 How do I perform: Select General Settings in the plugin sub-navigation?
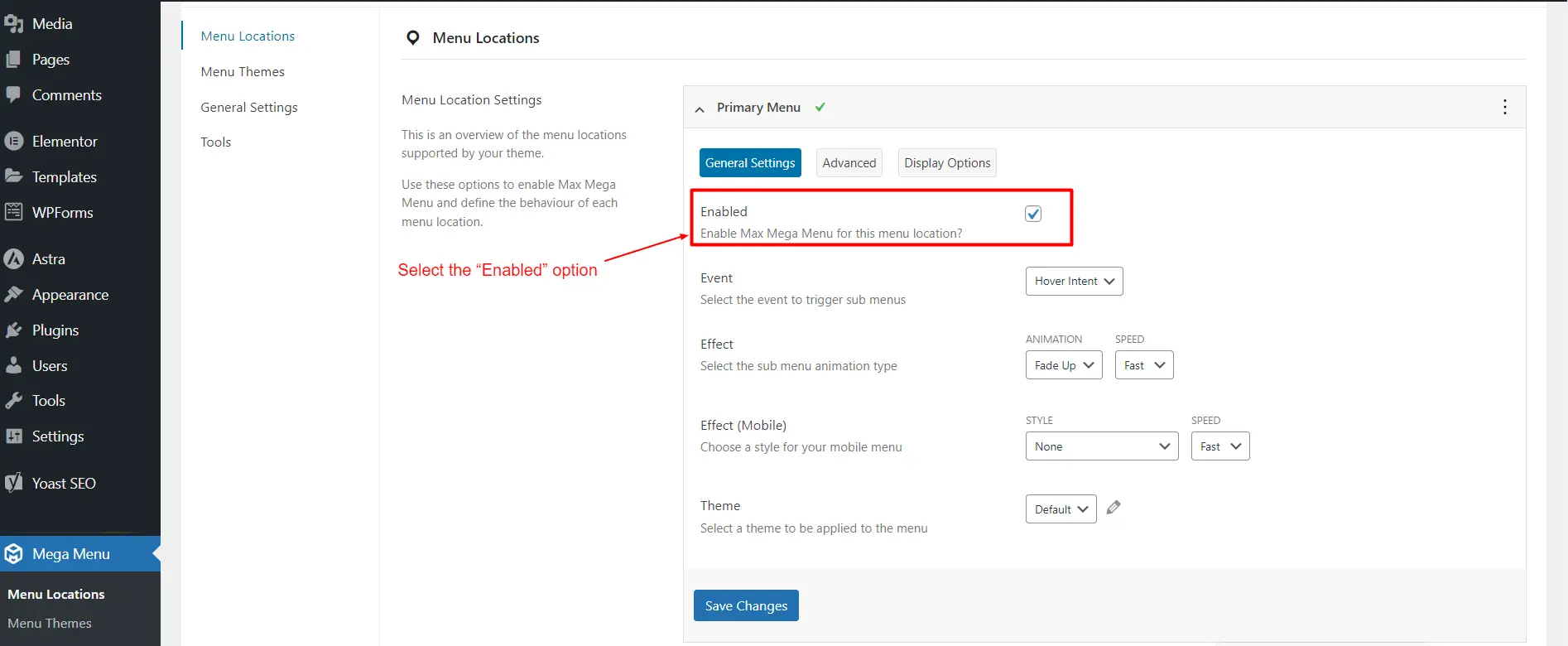[x=249, y=108]
